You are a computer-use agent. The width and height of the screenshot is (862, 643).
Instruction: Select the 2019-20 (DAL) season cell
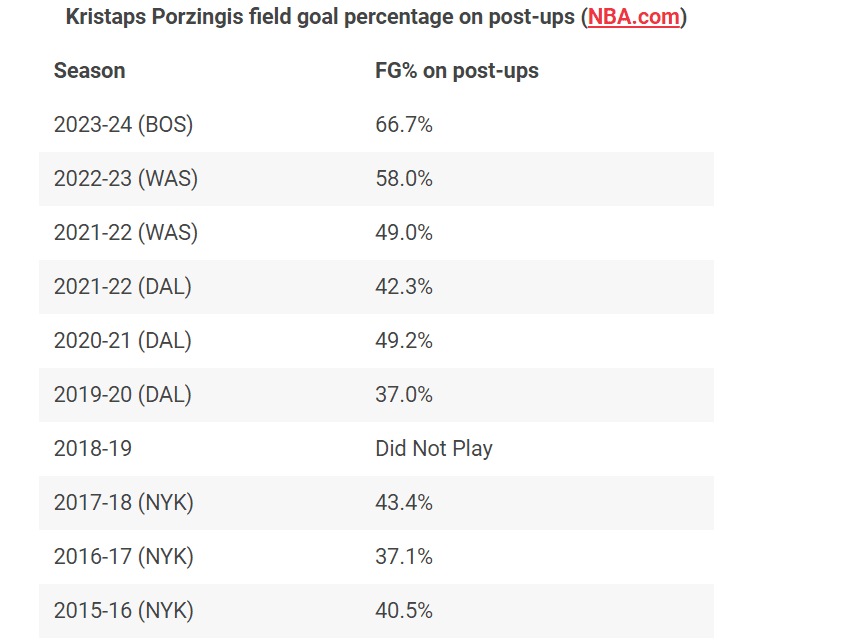point(123,395)
